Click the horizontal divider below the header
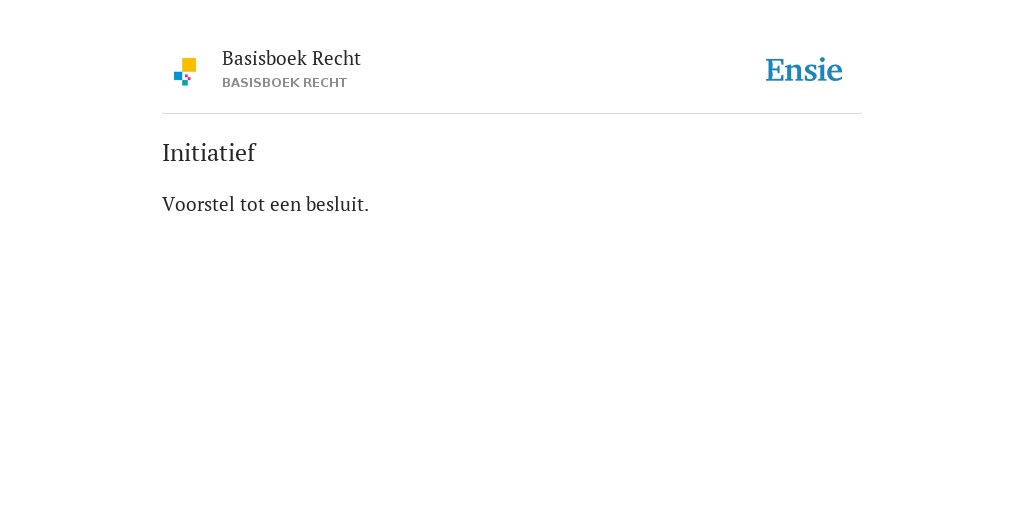 point(512,114)
